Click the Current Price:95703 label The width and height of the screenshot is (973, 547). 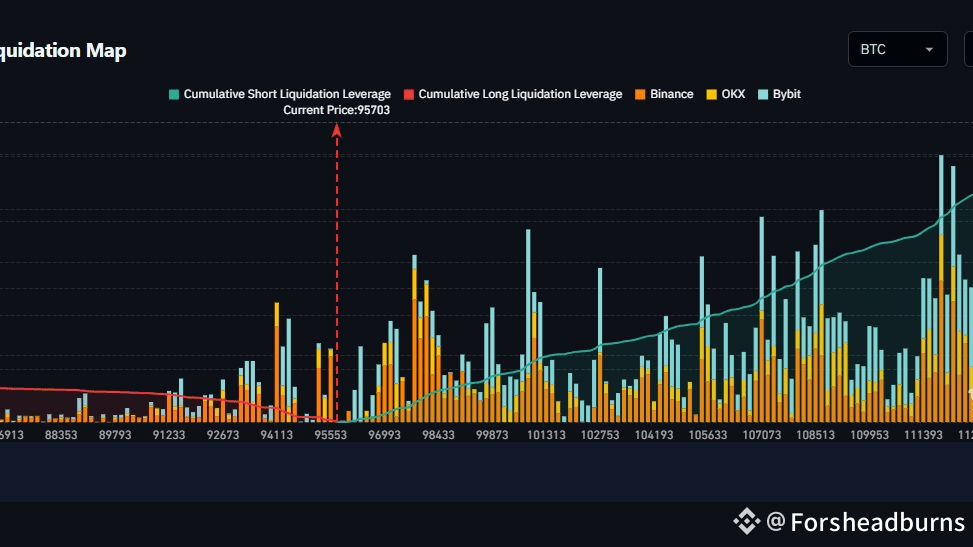pos(336,110)
